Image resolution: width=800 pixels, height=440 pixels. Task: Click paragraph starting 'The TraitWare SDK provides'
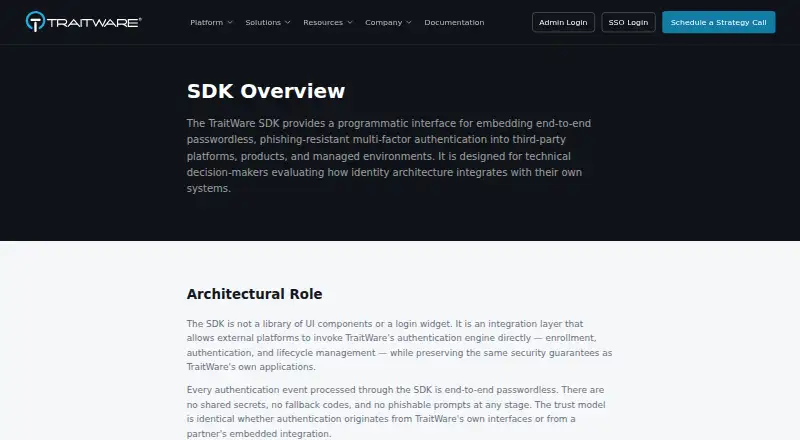pyautogui.click(x=389, y=156)
